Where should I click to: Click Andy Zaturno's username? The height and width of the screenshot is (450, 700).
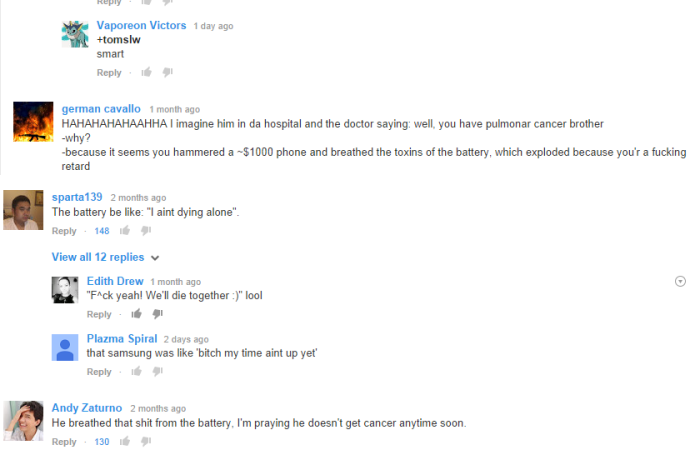87,408
